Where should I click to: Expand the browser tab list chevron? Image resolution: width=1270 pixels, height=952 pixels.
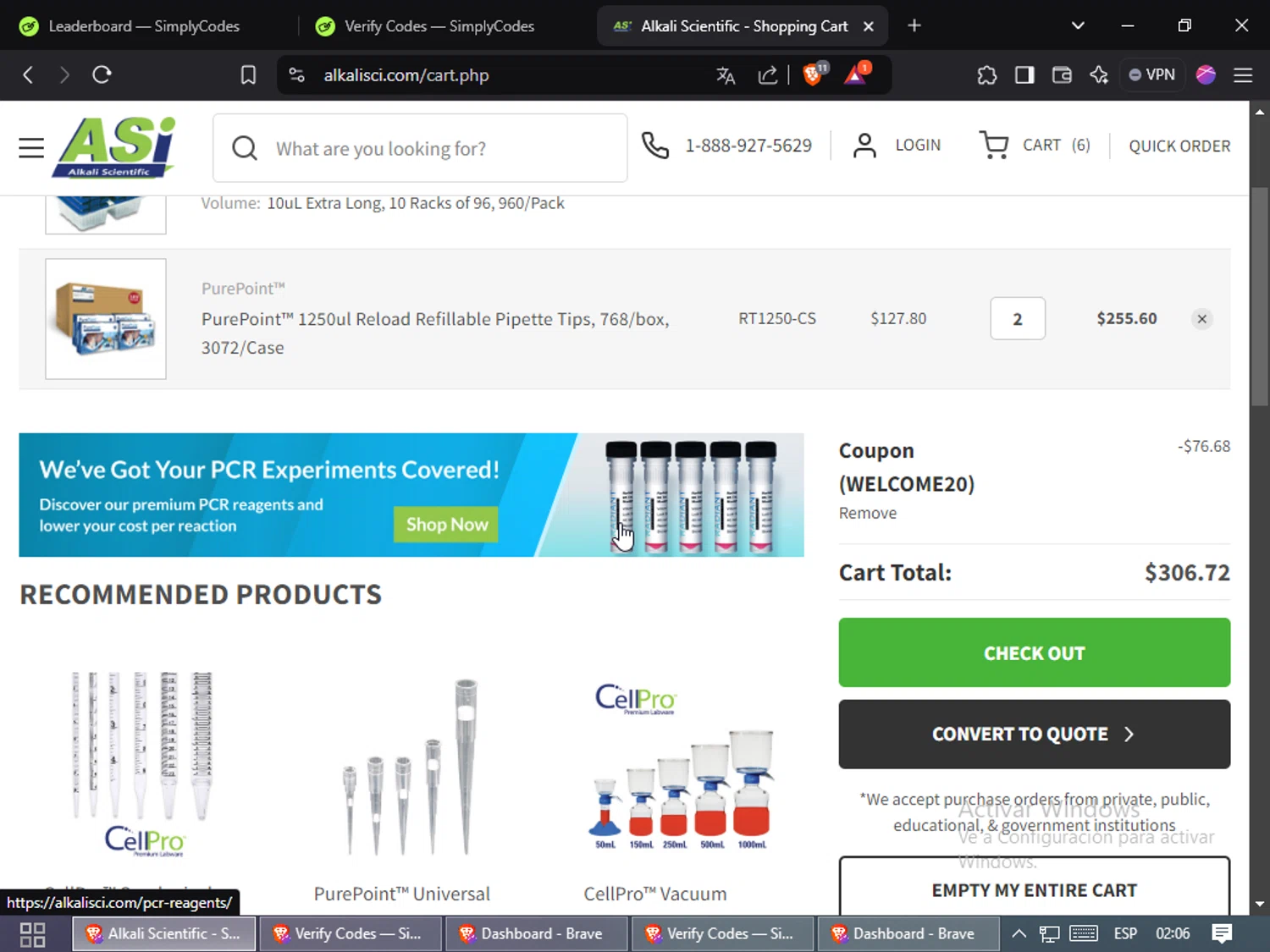coord(1078,25)
